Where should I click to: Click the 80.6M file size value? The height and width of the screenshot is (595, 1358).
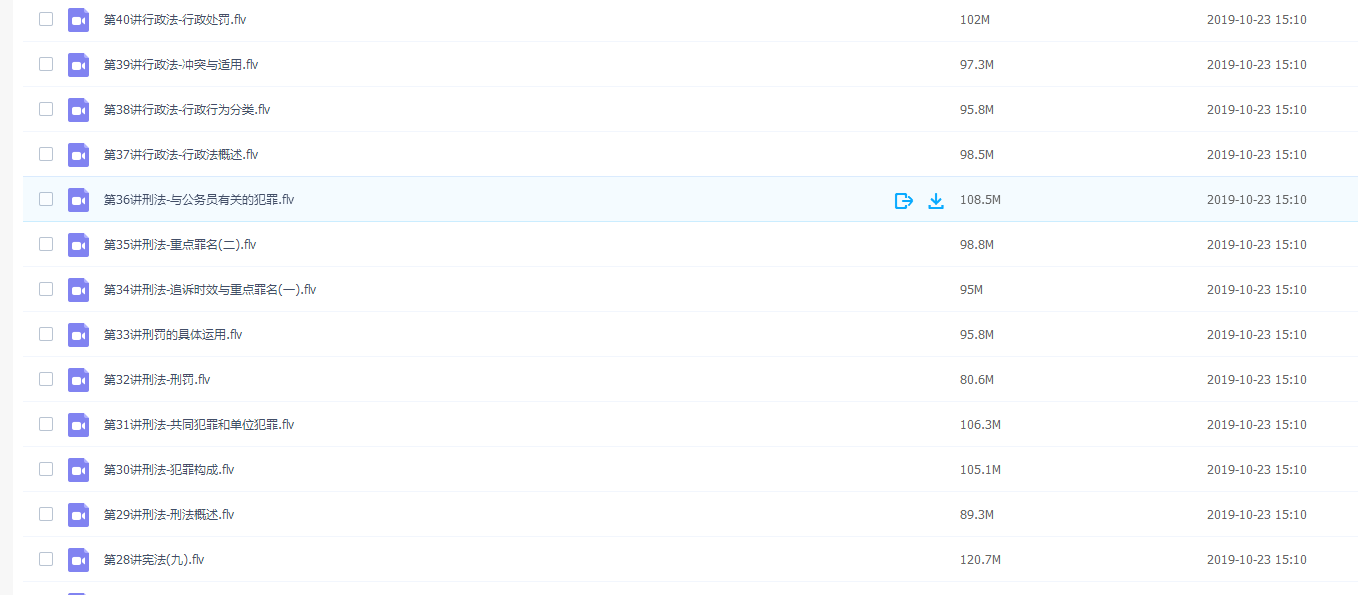977,380
